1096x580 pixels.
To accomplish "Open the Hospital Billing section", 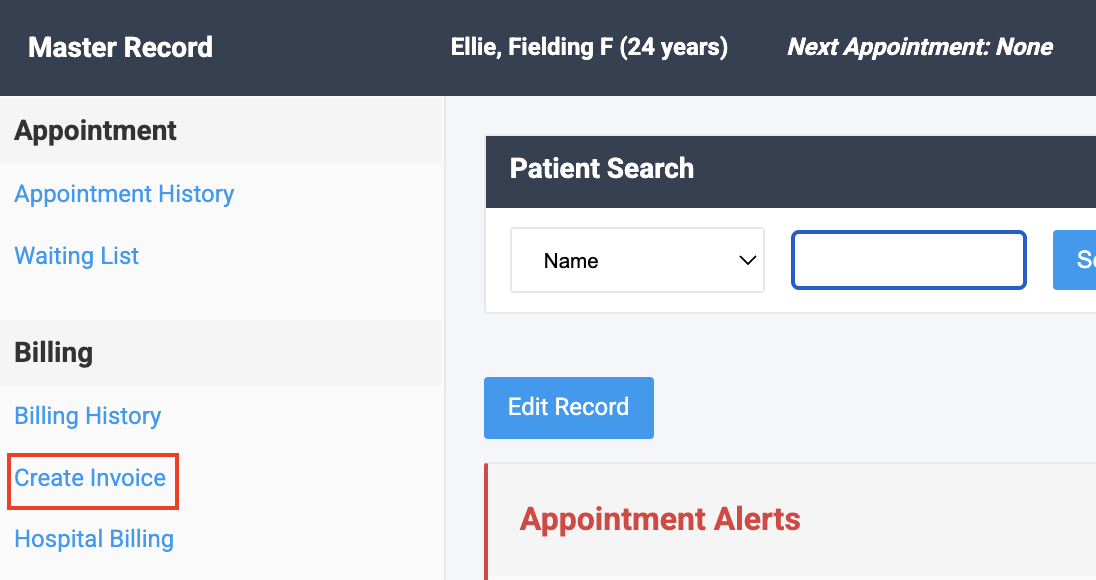I will coord(93,539).
